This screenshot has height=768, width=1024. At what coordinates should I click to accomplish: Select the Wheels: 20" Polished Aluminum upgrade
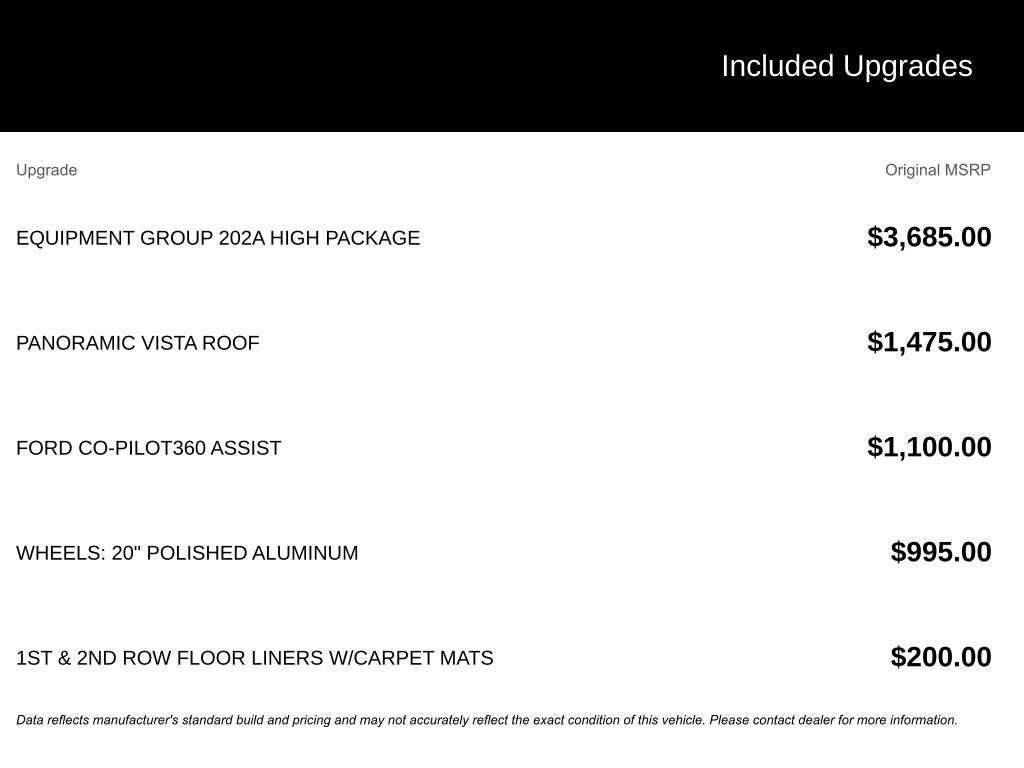coord(187,553)
